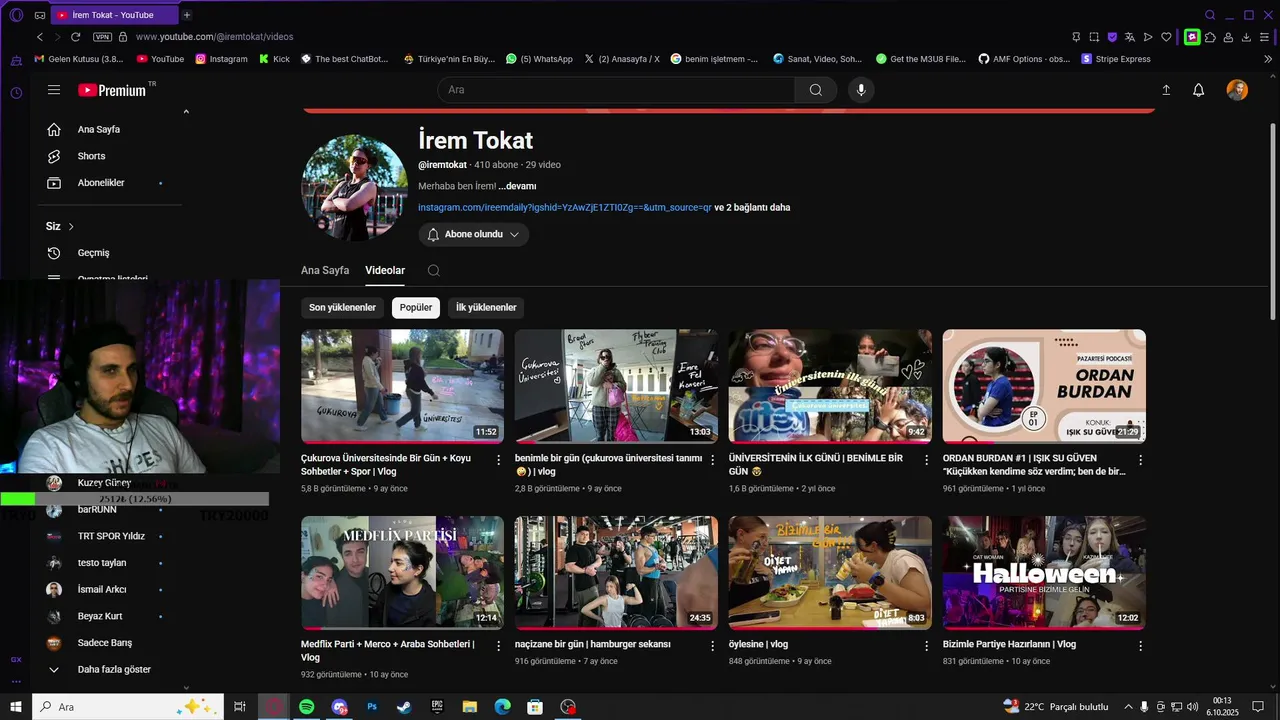Open the İrem Tokat channel avatar
Screen dimensions: 1280x720
tap(355, 188)
